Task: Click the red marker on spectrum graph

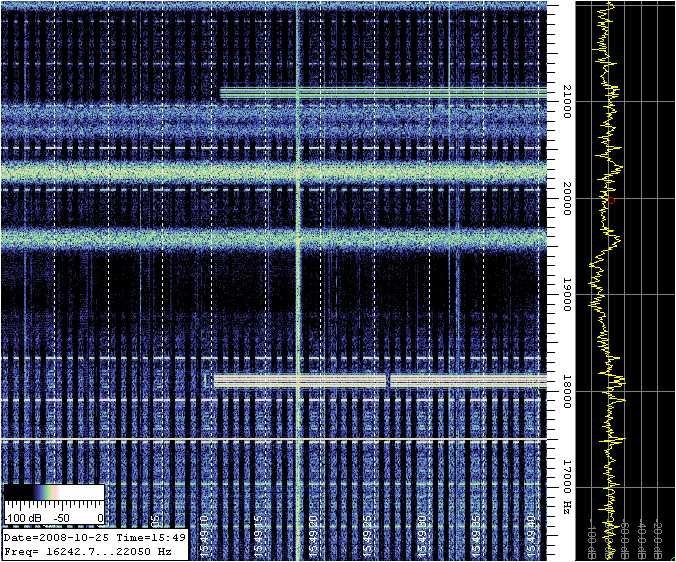Action: (x=611, y=199)
